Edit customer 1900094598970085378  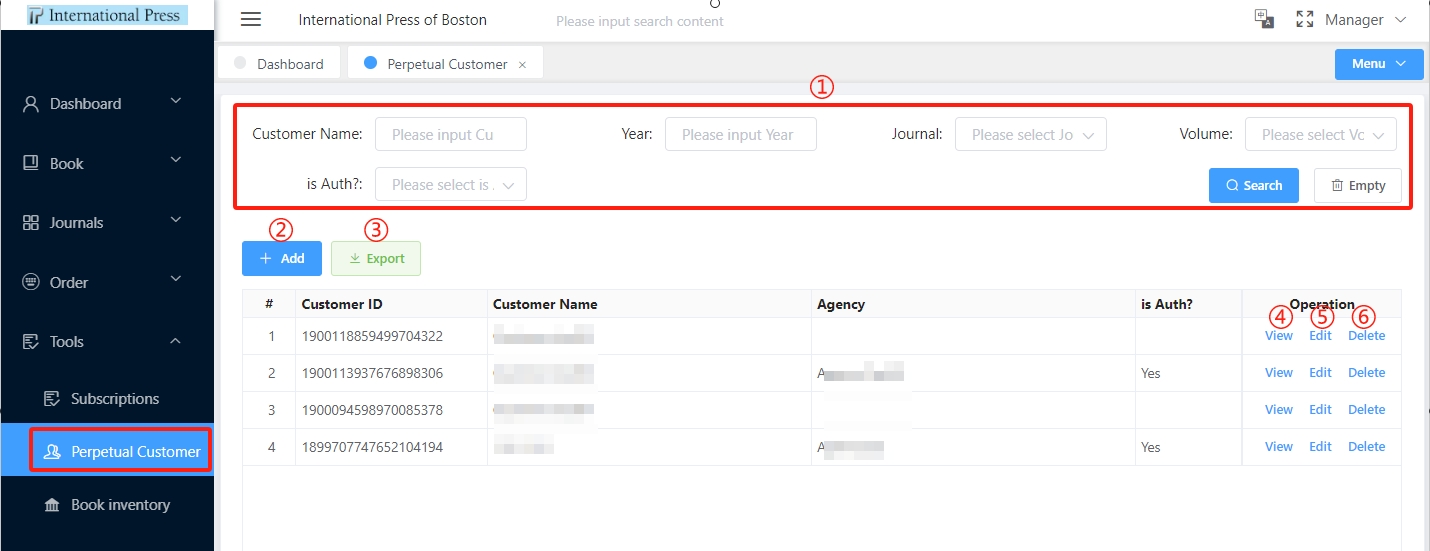(x=1320, y=410)
